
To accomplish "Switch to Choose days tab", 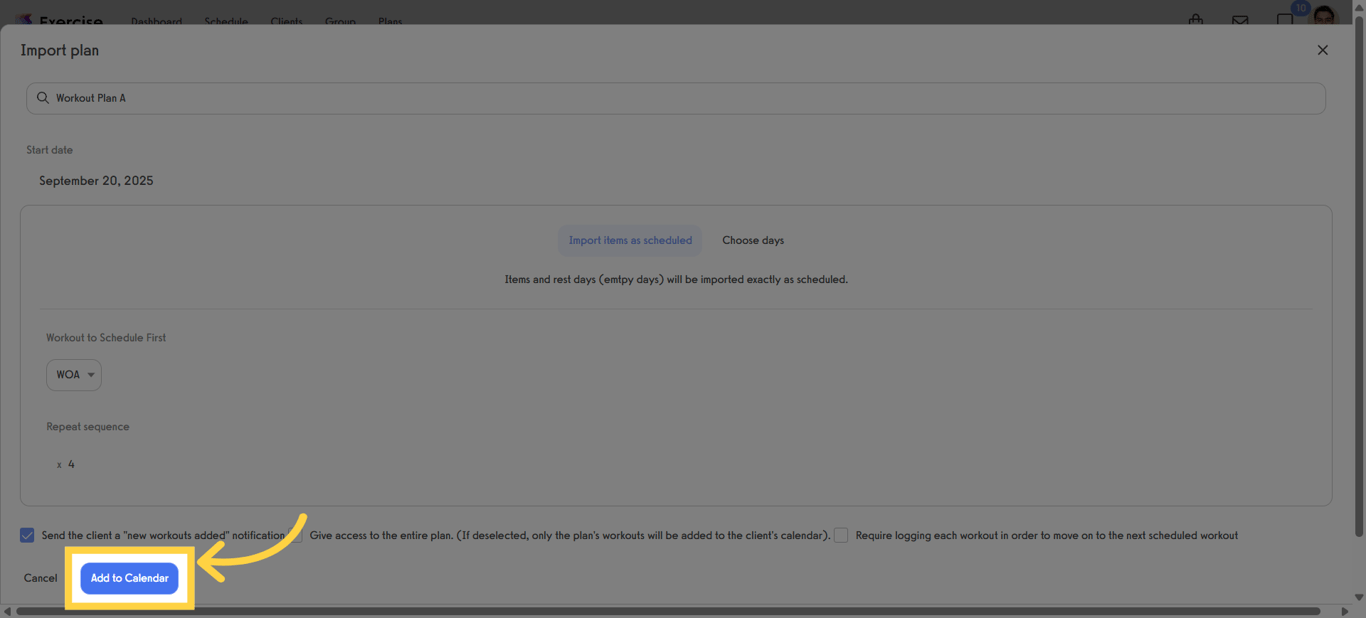I will [753, 240].
